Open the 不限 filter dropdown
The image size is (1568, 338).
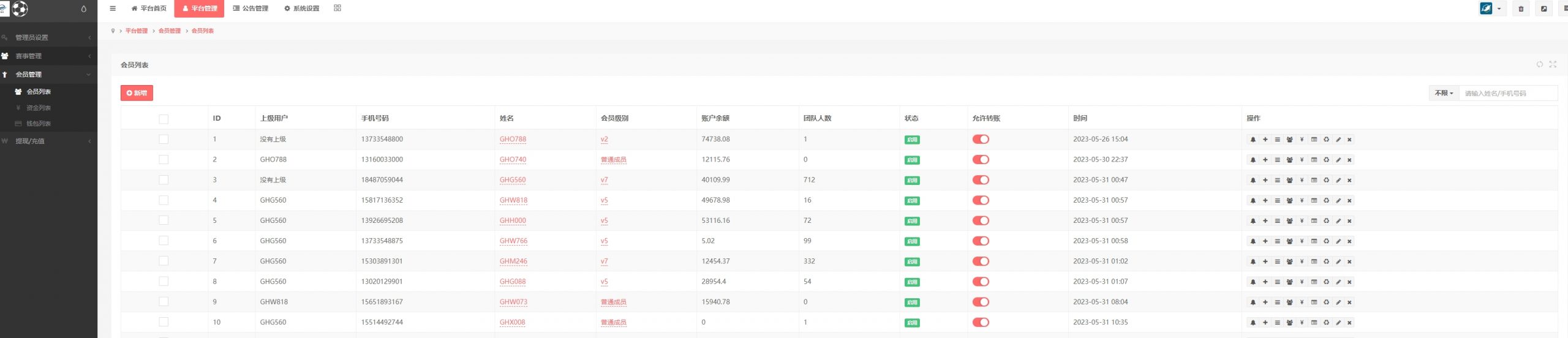tap(1444, 93)
